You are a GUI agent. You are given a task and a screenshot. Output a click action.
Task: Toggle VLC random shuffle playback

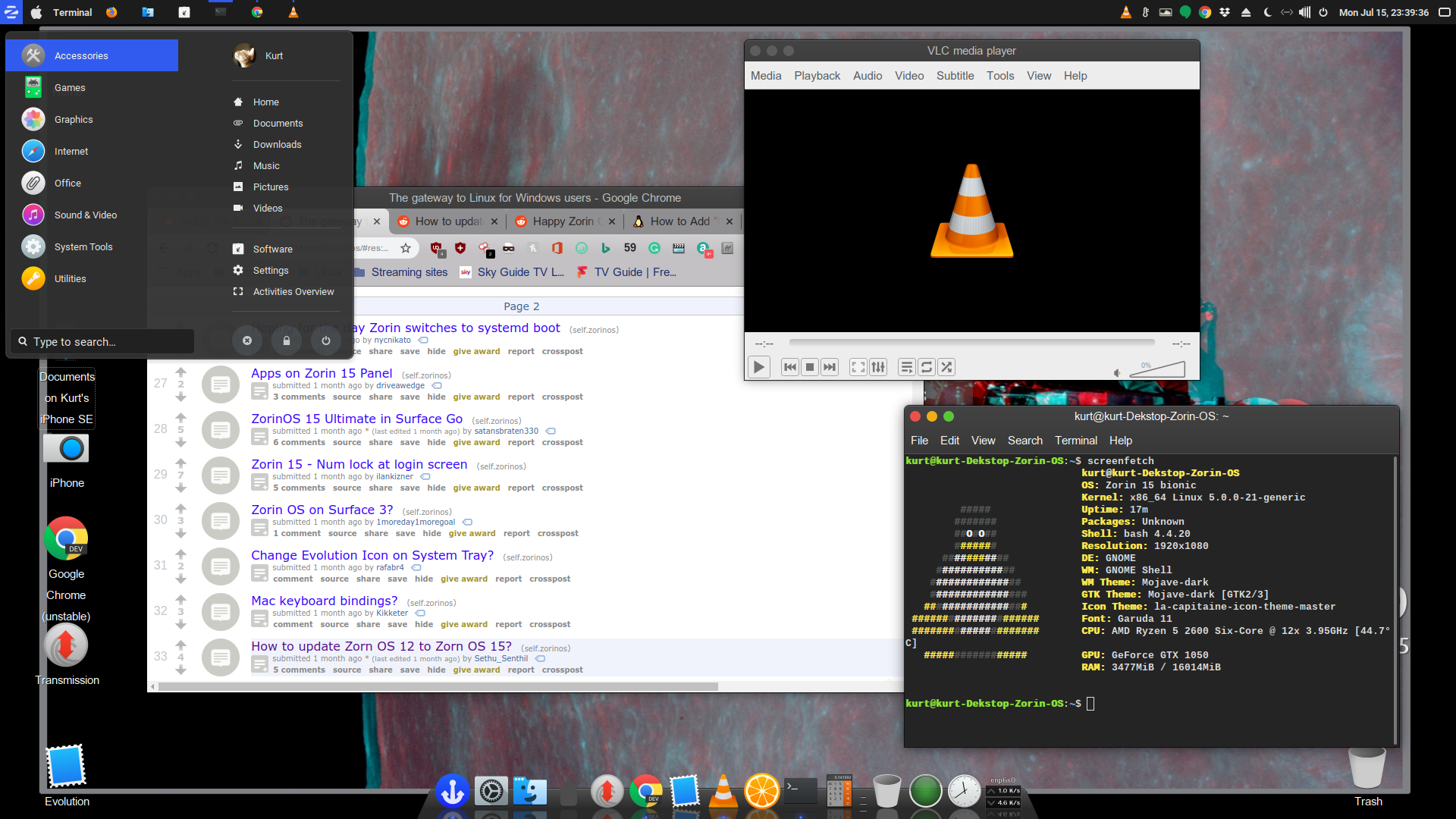(x=946, y=367)
